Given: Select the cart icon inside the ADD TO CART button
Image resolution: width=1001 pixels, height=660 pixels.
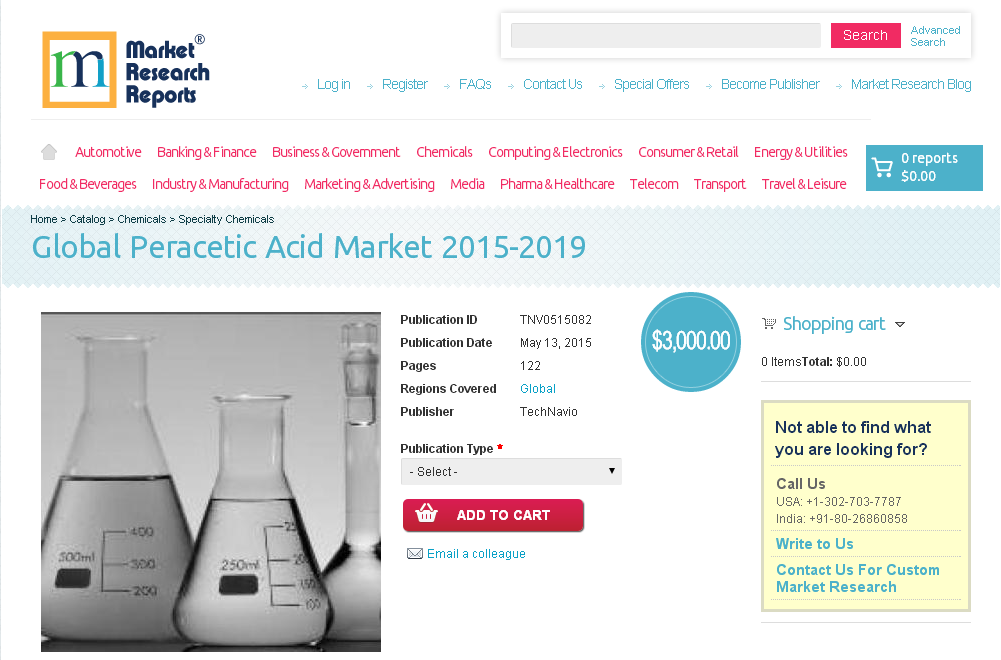Looking at the screenshot, I should click(x=428, y=514).
